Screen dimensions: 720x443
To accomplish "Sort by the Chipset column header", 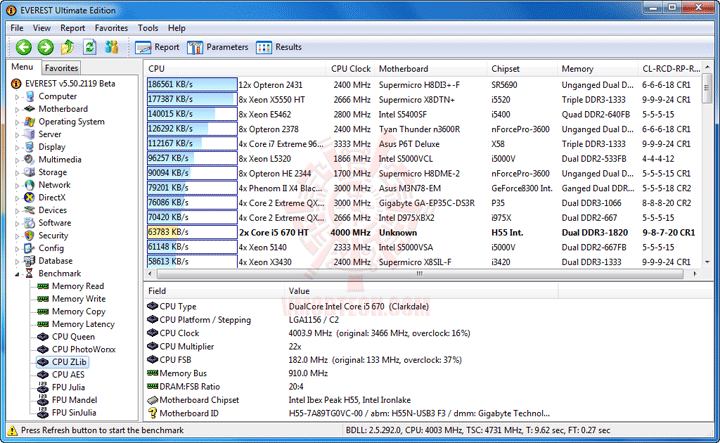I will point(522,69).
